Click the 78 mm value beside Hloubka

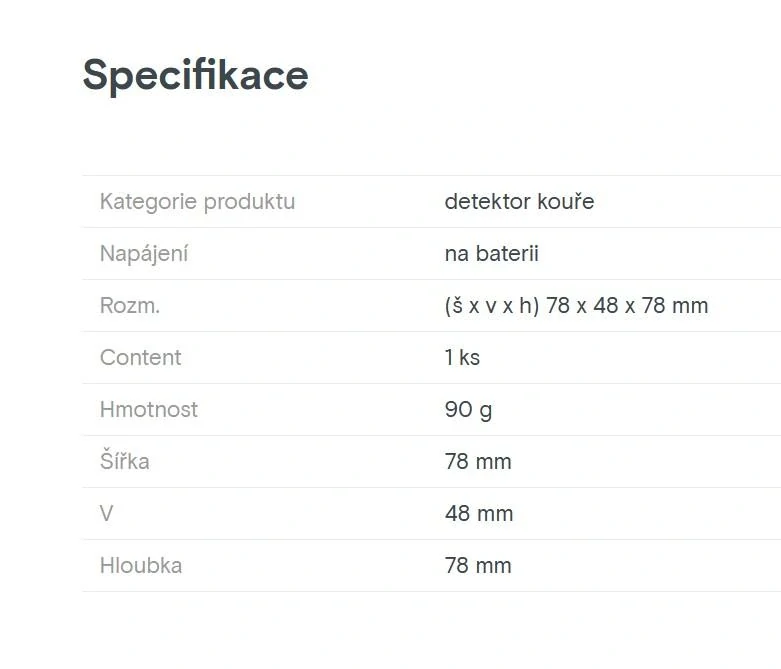(478, 566)
